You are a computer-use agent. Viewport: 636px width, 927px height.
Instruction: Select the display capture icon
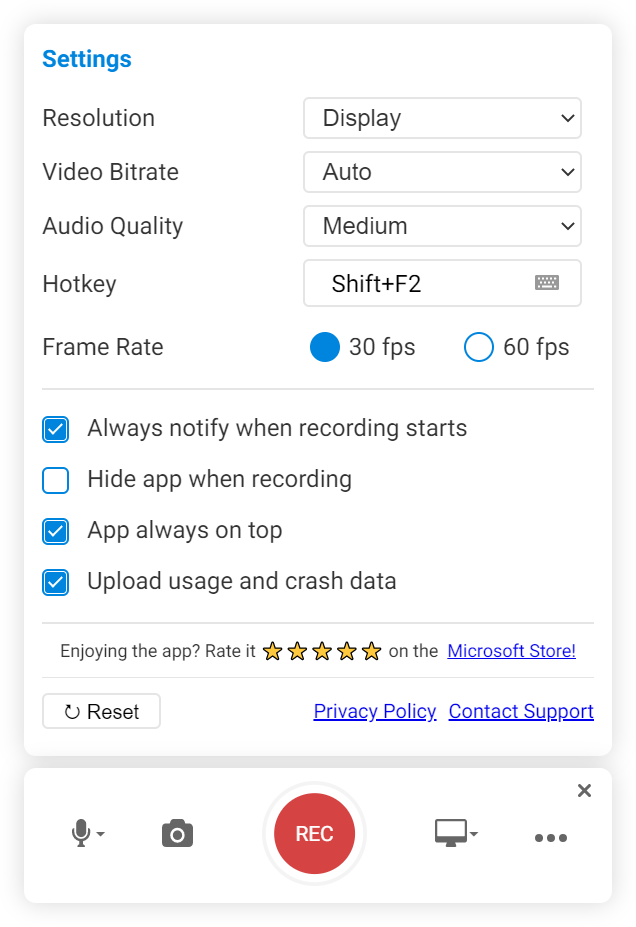tap(452, 832)
